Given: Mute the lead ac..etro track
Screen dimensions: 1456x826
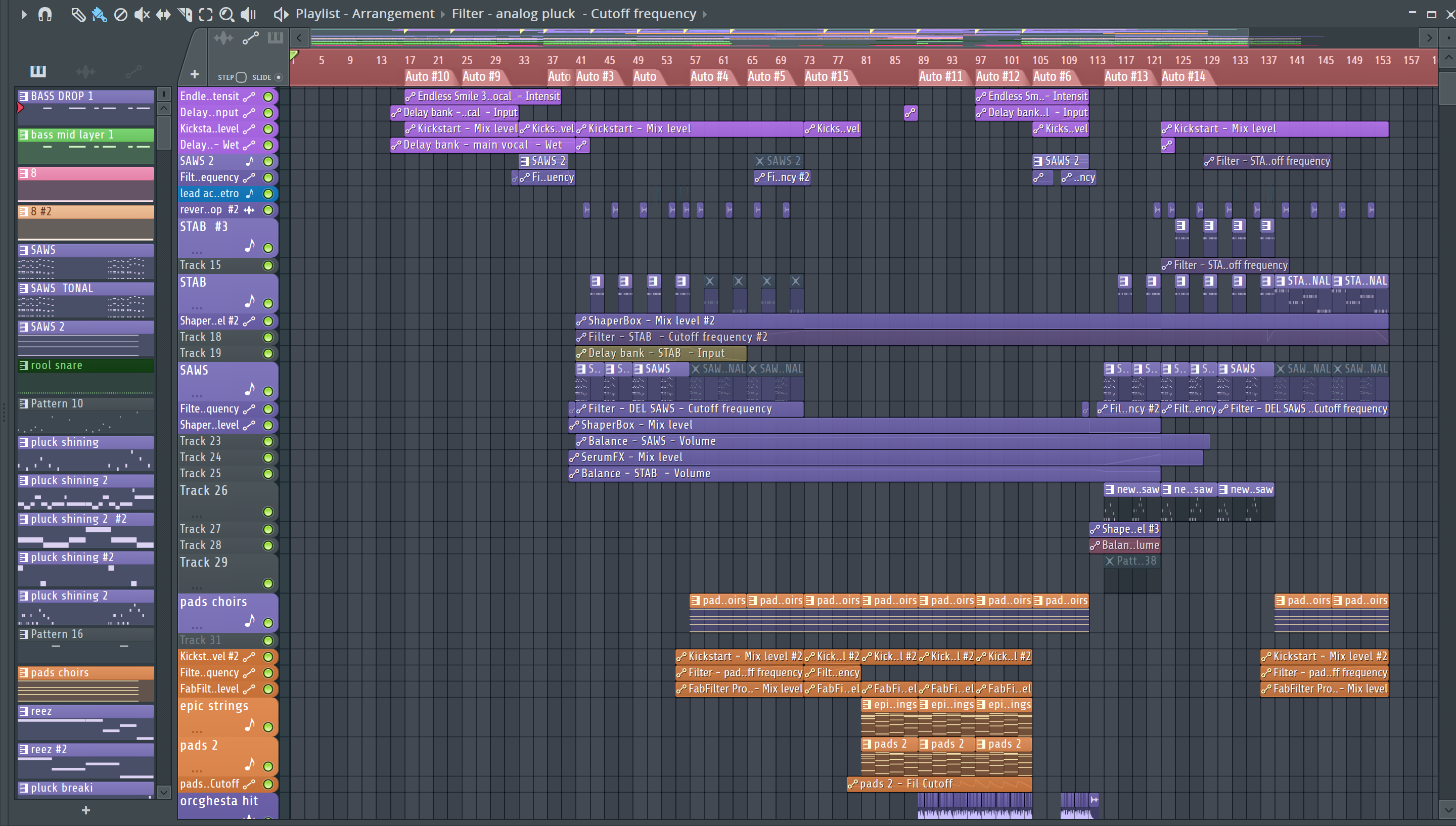Looking at the screenshot, I should (x=268, y=194).
